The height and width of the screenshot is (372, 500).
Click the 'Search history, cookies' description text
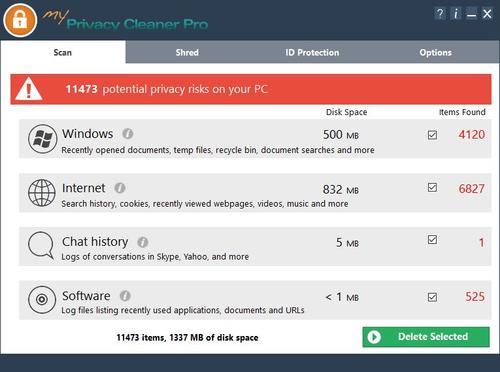coord(205,204)
